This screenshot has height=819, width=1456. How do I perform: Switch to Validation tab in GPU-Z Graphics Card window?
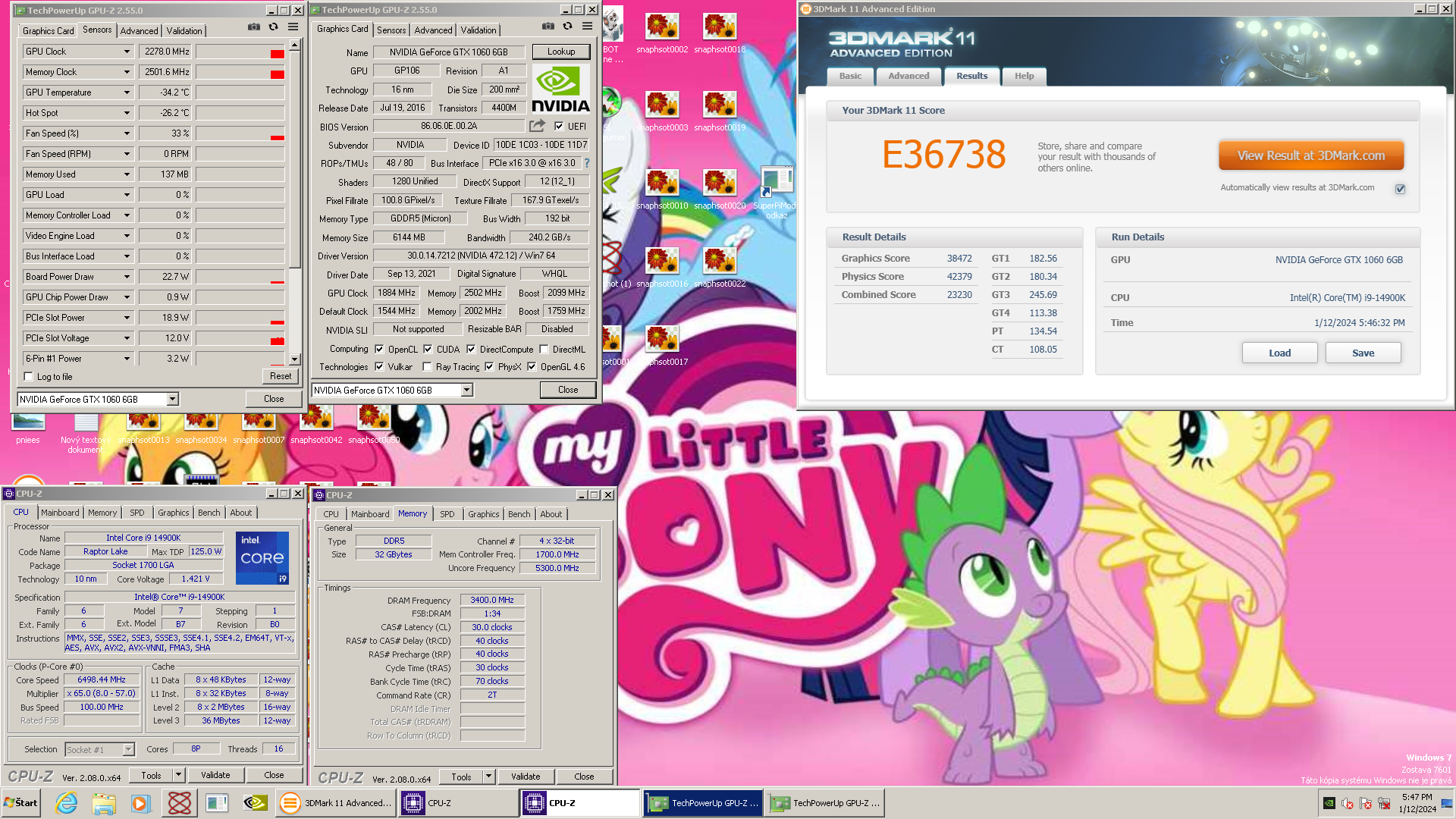(x=479, y=30)
